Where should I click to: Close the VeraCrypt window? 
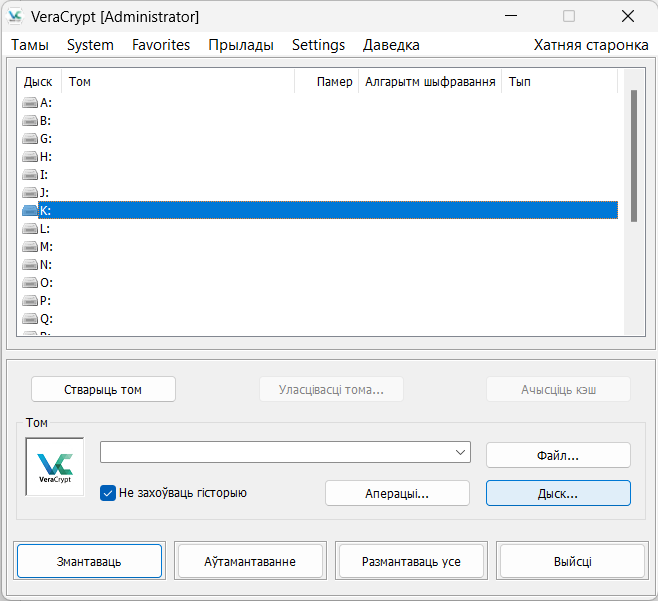[628, 16]
